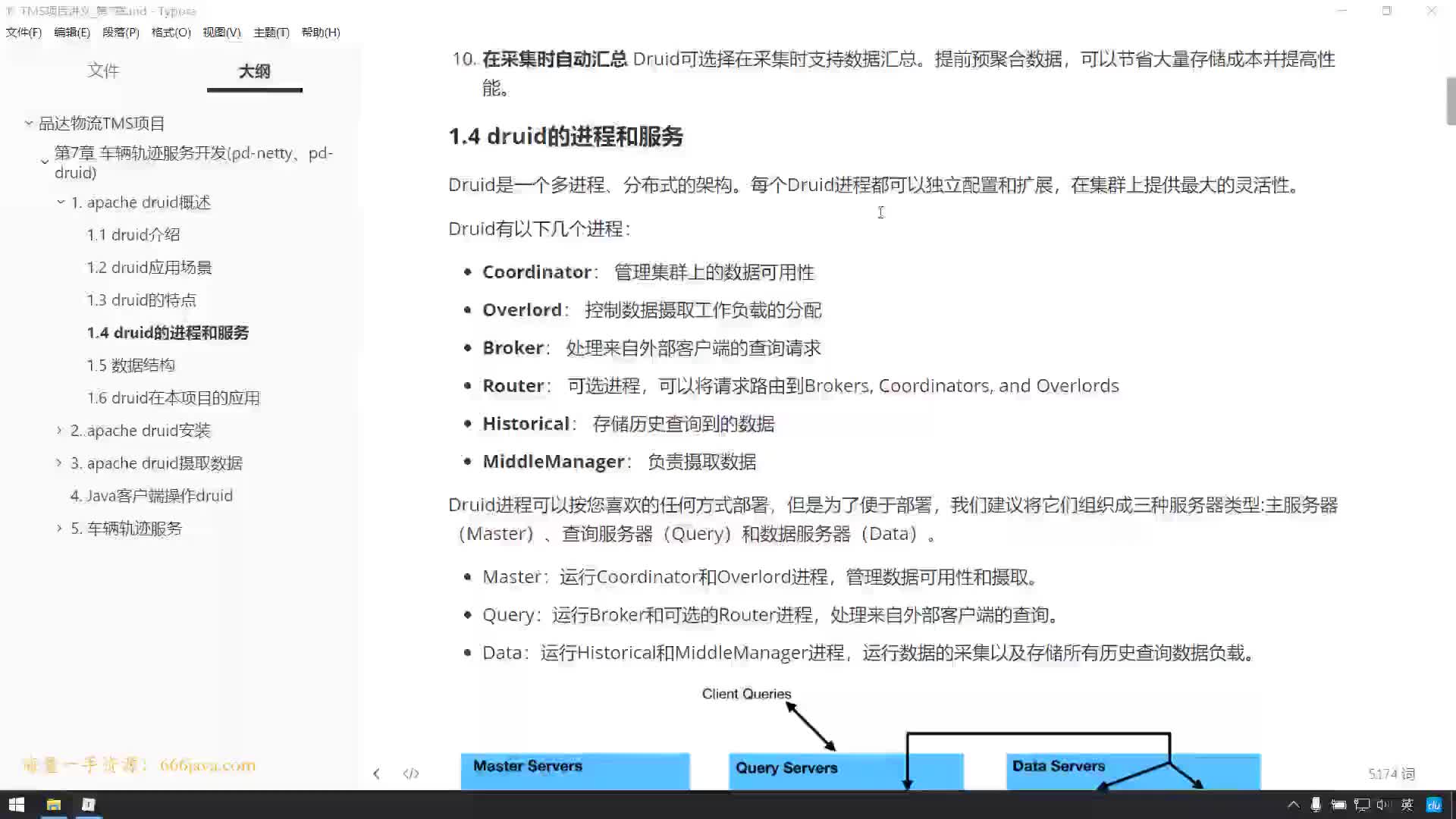1456x819 pixels.
Task: Open the volume tray icon
Action: click(1383, 805)
